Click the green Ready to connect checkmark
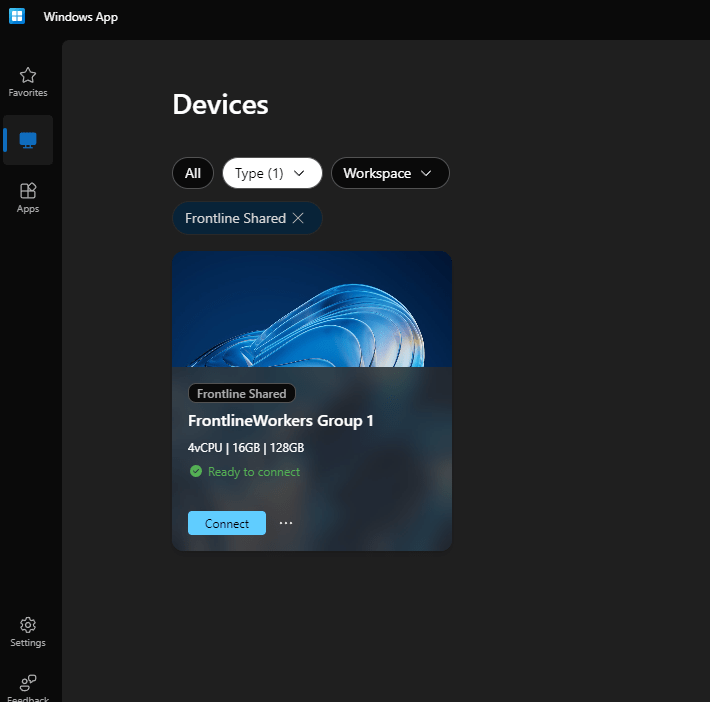Viewport: 710px width, 702px height. point(196,472)
